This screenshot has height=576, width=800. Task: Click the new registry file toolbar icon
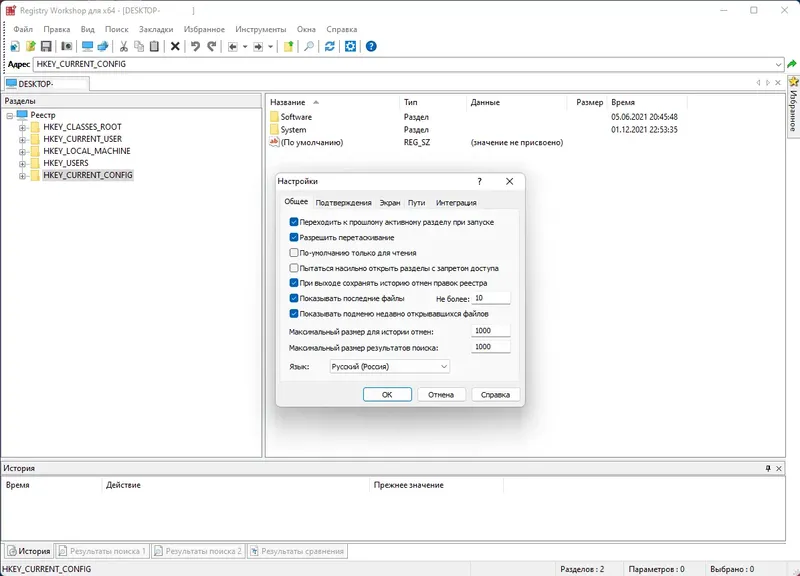click(x=15, y=46)
